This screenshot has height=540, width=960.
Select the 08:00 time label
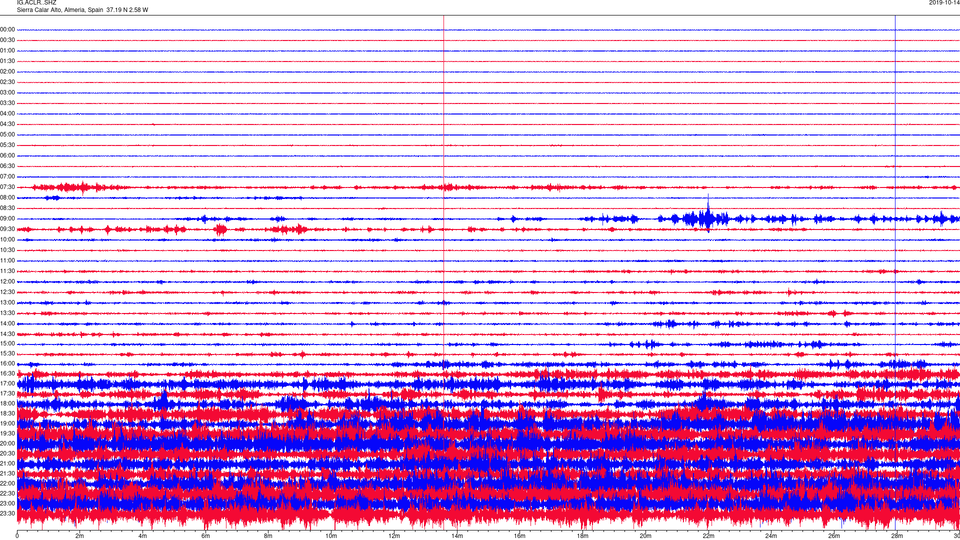pos(7,198)
